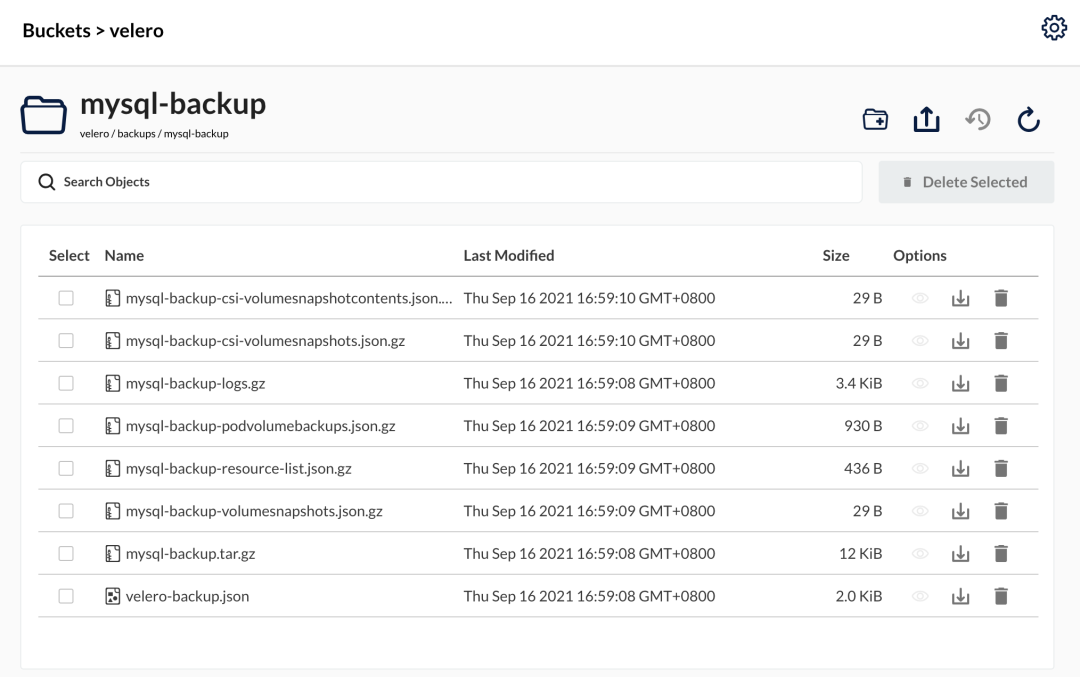Click the 3.4 KiB size value
Screen dimensions: 1080x677
pyautogui.click(x=859, y=384)
